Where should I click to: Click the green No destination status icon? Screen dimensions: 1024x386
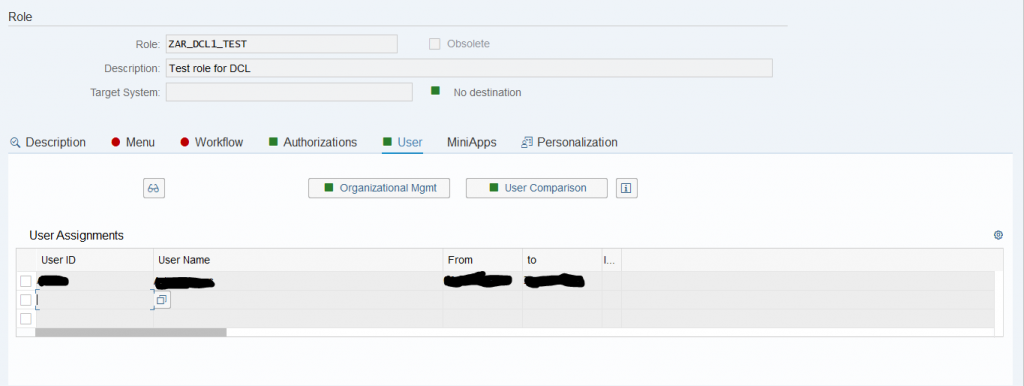(x=436, y=91)
